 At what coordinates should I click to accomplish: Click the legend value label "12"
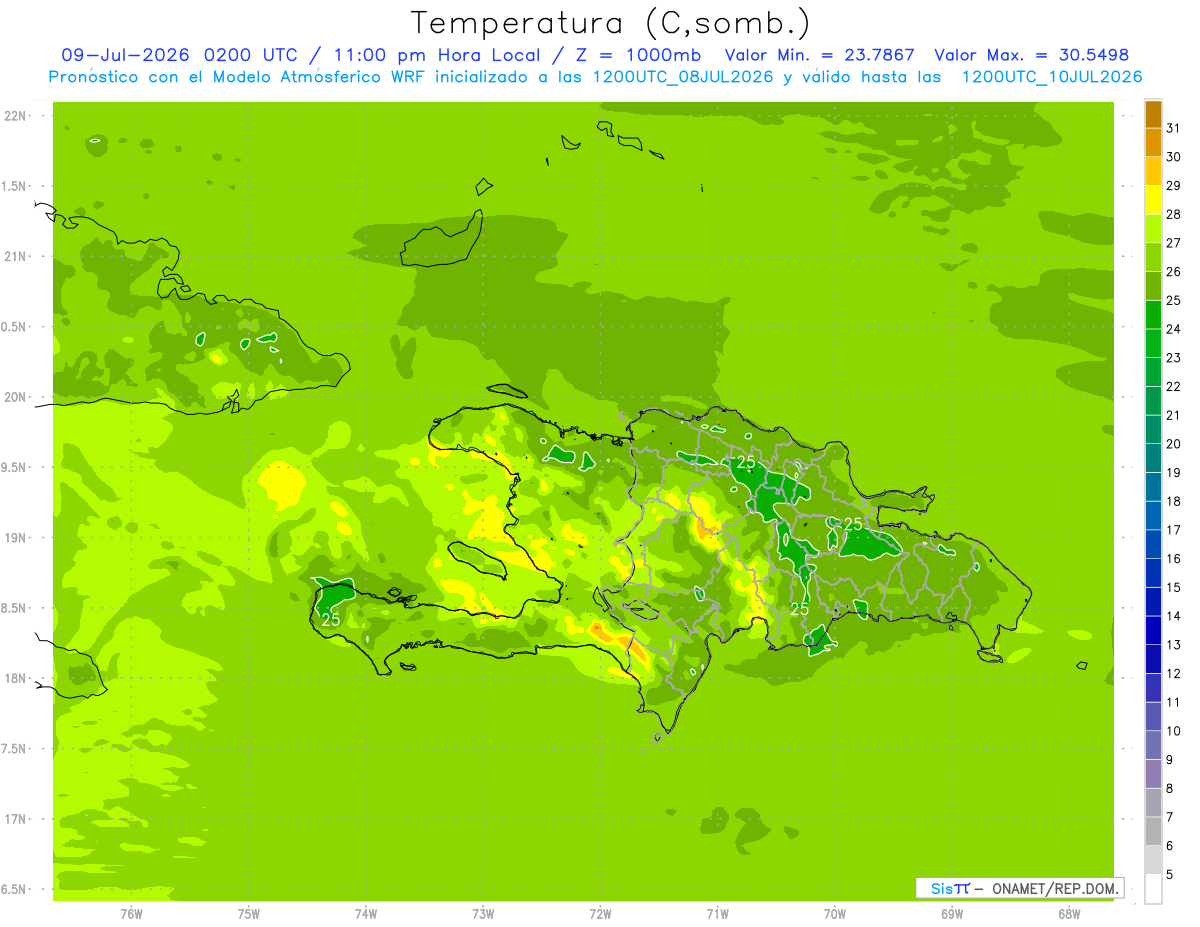point(1174,674)
